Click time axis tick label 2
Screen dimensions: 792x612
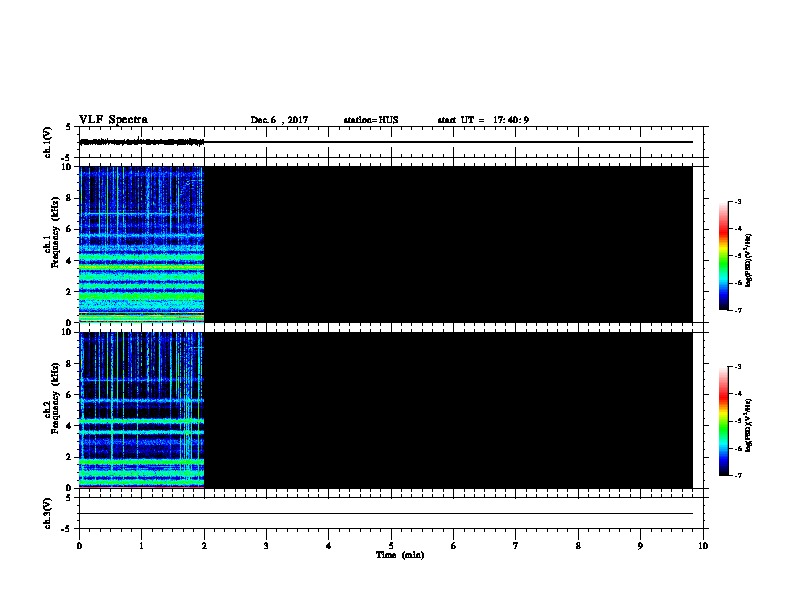point(204,546)
